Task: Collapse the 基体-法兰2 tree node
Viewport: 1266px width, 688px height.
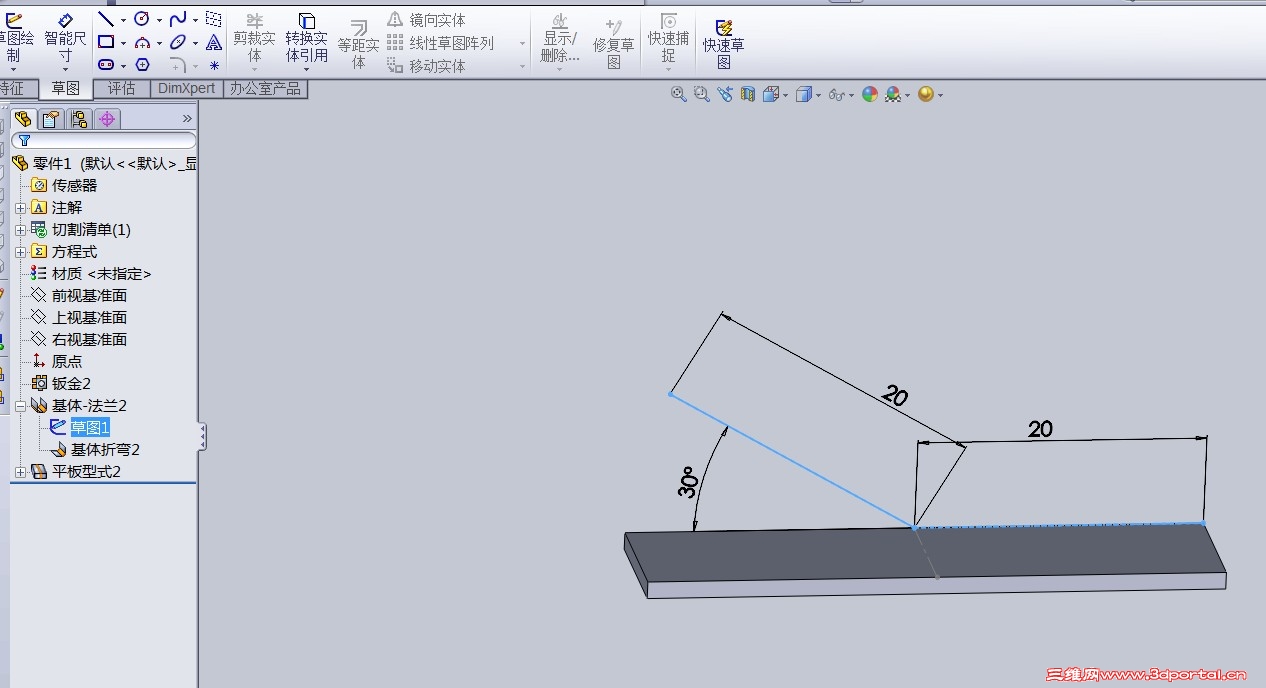Action: coord(21,406)
